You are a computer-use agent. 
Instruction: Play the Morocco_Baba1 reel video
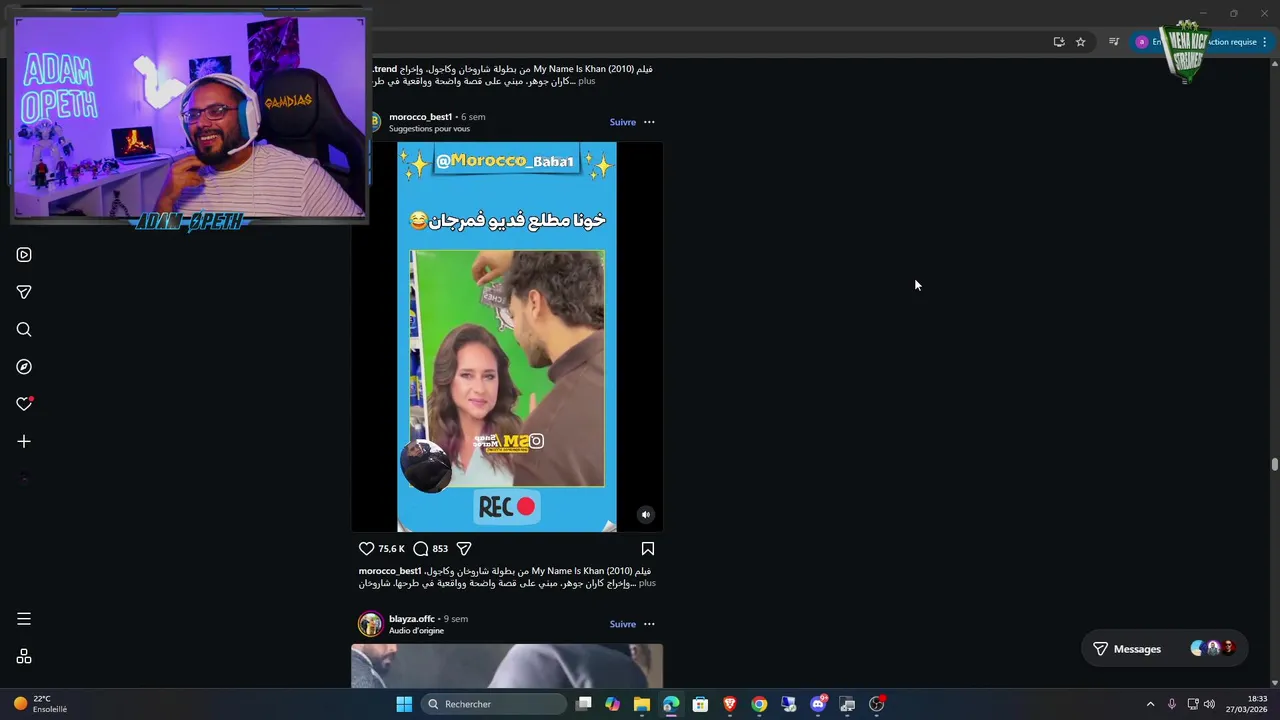(507, 337)
